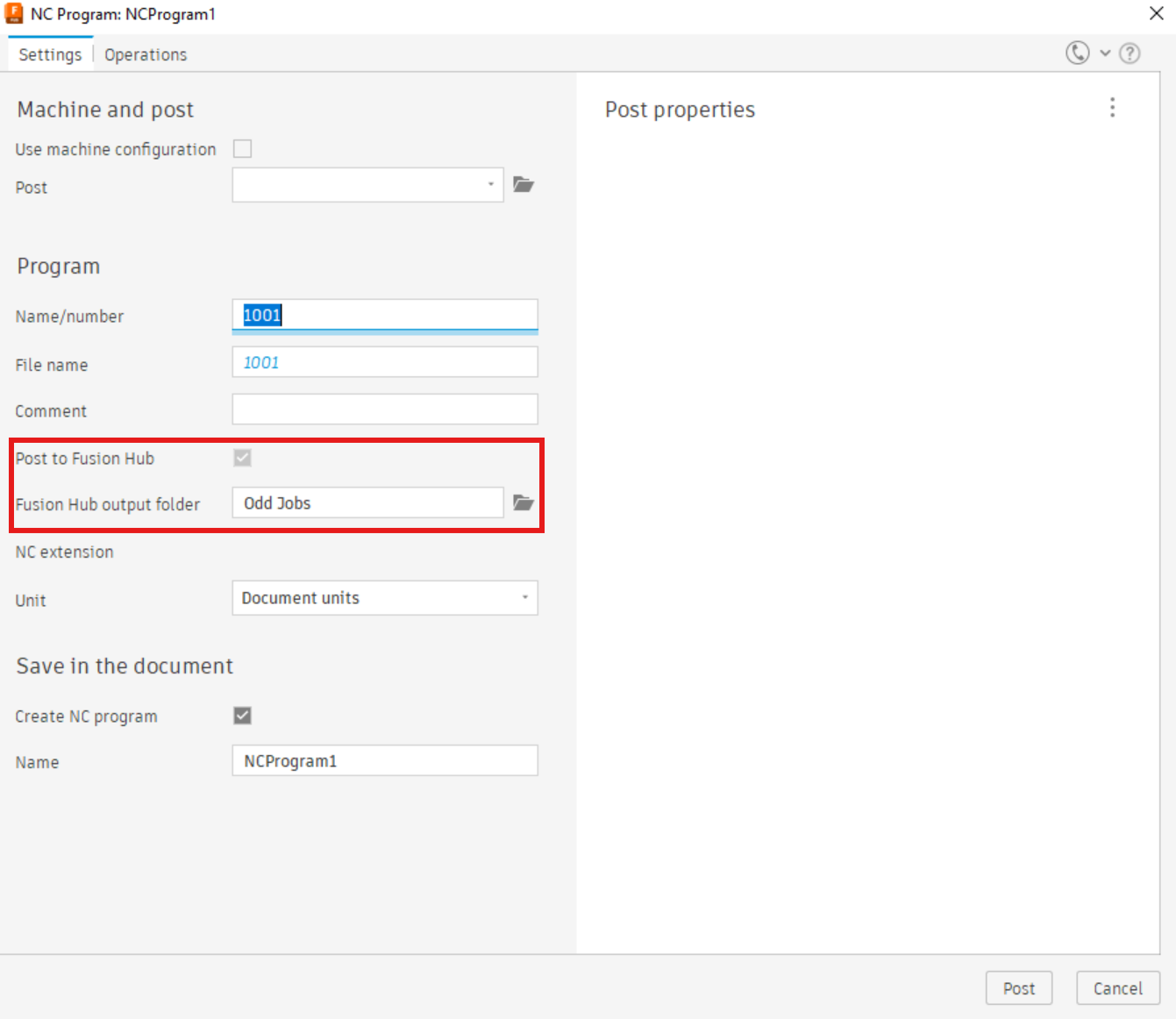Select the Settings tab
Image resolution: width=1176 pixels, height=1019 pixels.
click(50, 54)
